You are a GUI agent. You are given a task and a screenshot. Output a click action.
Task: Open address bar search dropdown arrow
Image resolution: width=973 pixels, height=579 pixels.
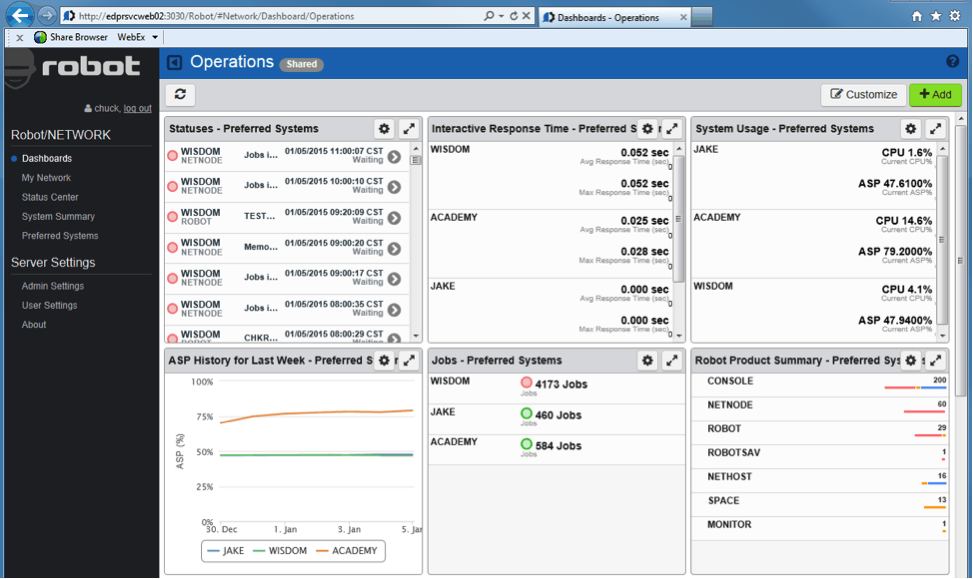tap(501, 16)
